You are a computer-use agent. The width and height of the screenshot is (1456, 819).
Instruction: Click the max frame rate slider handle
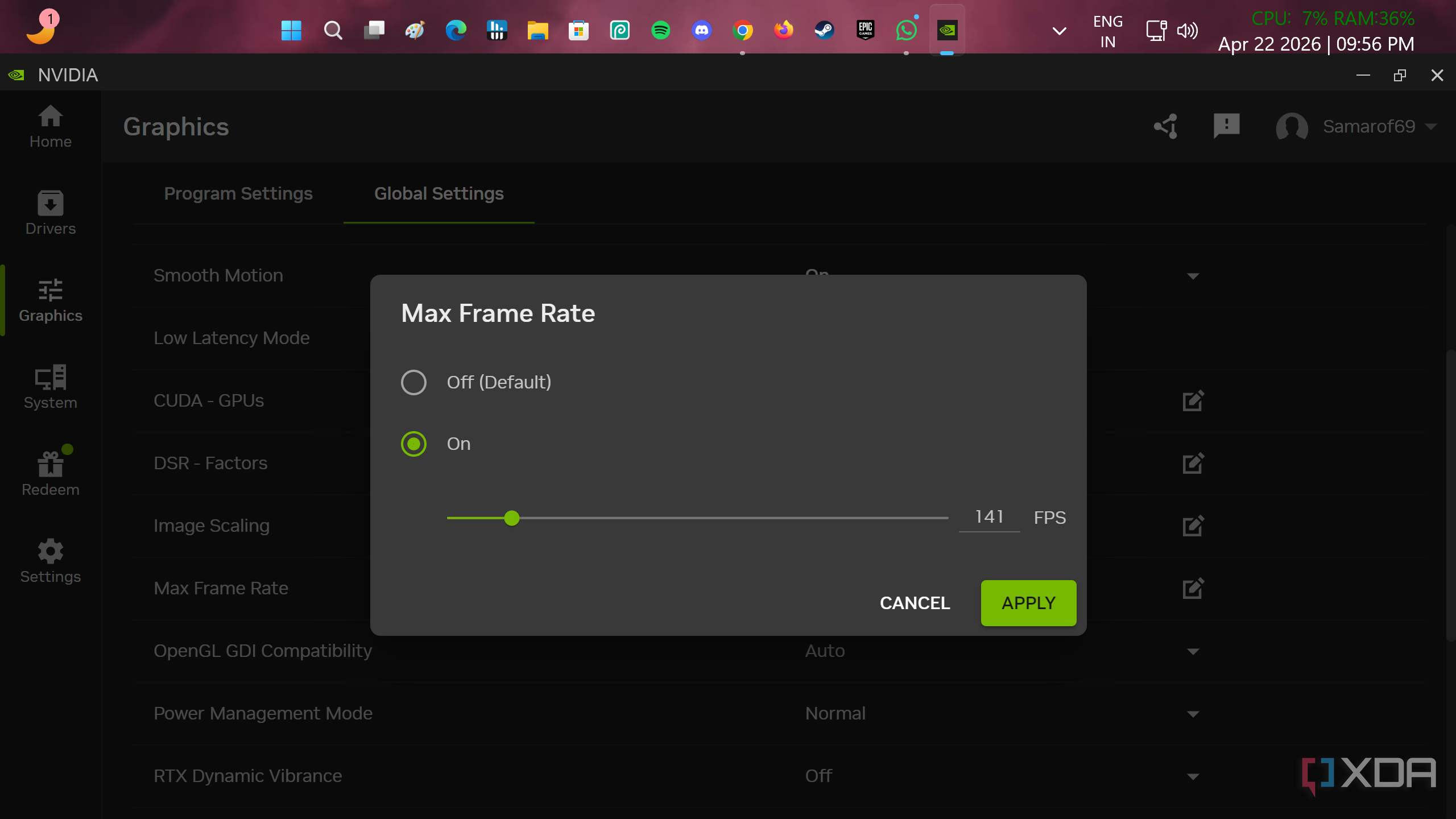point(512,518)
